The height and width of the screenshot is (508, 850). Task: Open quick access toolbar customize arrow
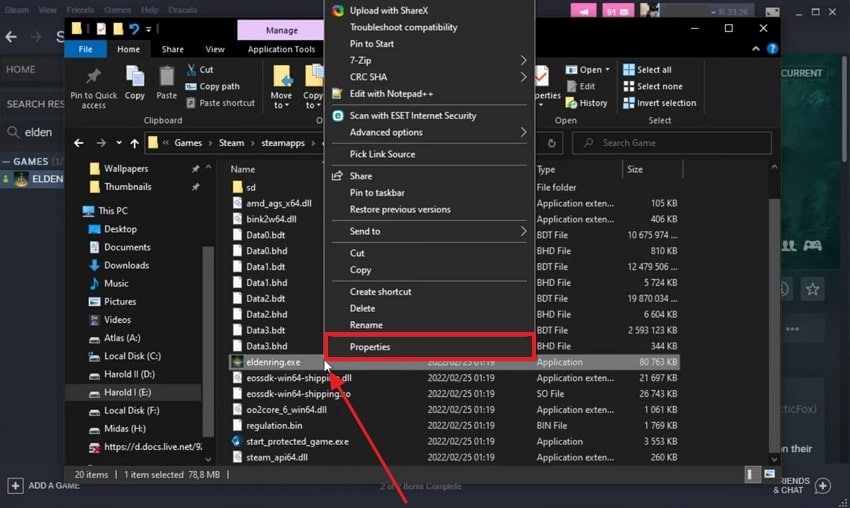click(149, 29)
